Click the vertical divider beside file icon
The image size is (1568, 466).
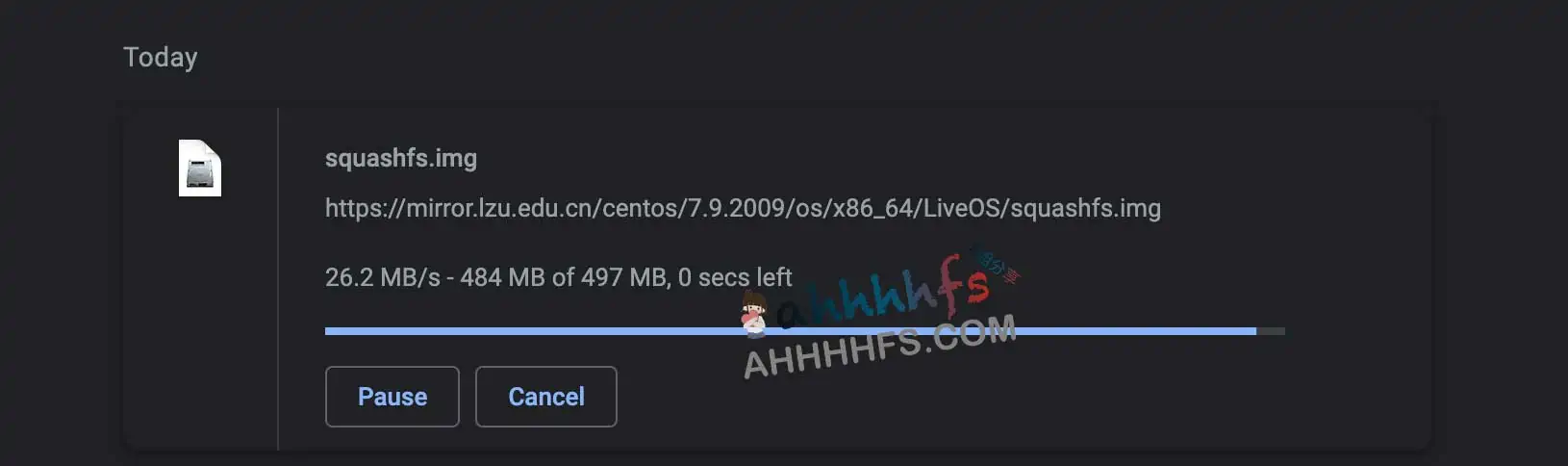tap(278, 278)
